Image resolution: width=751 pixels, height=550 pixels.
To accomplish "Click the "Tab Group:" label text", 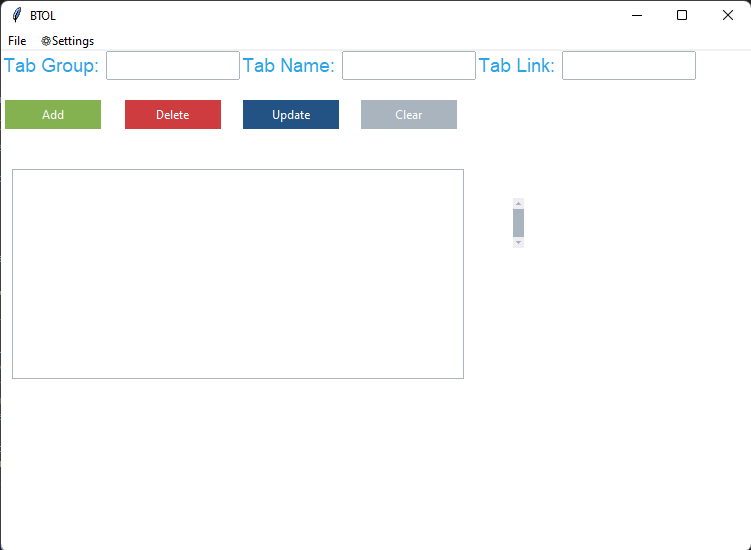I will point(52,66).
